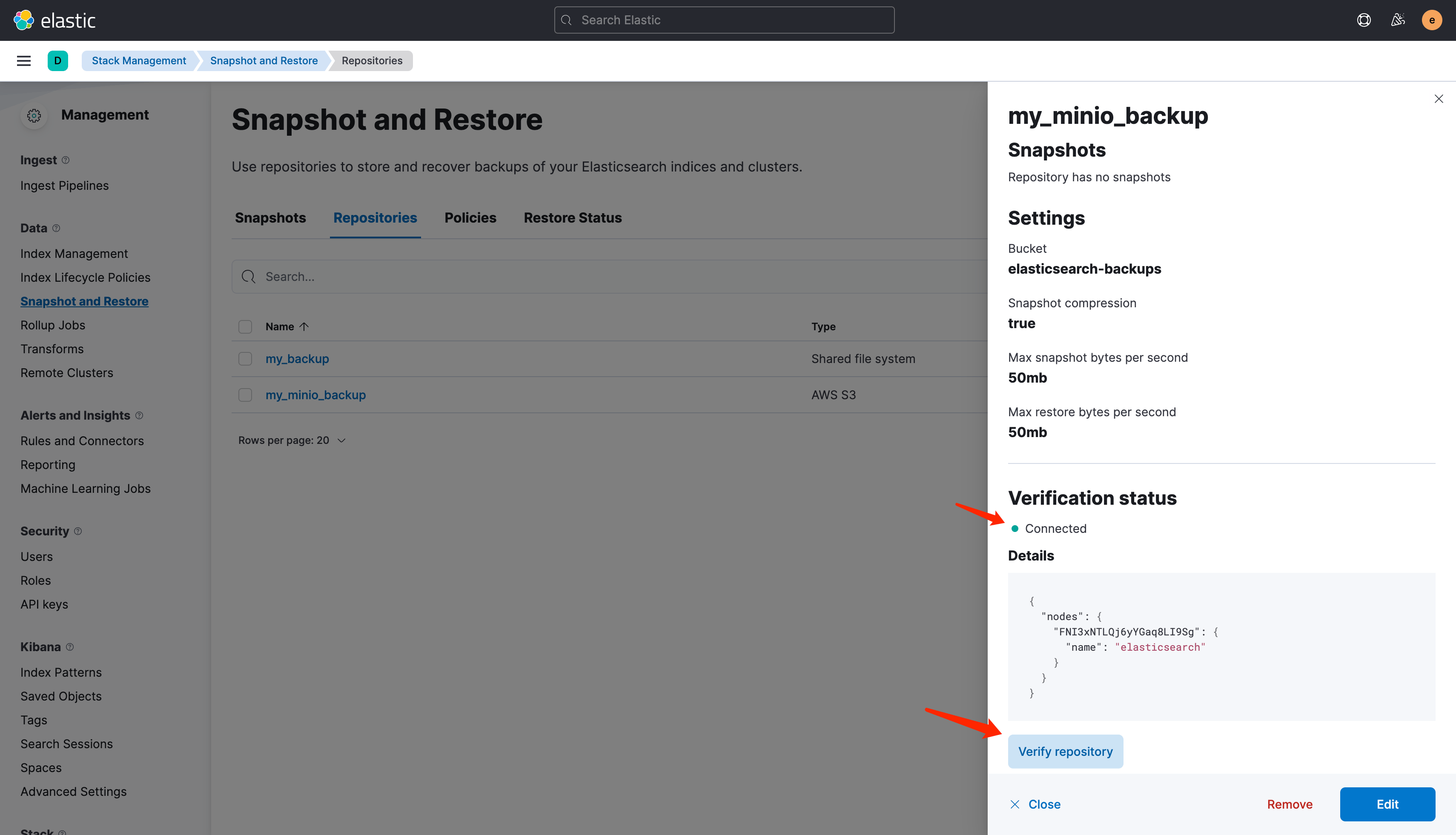Toggle the select-all header checkbox
Image resolution: width=1456 pixels, height=835 pixels.
[x=245, y=327]
